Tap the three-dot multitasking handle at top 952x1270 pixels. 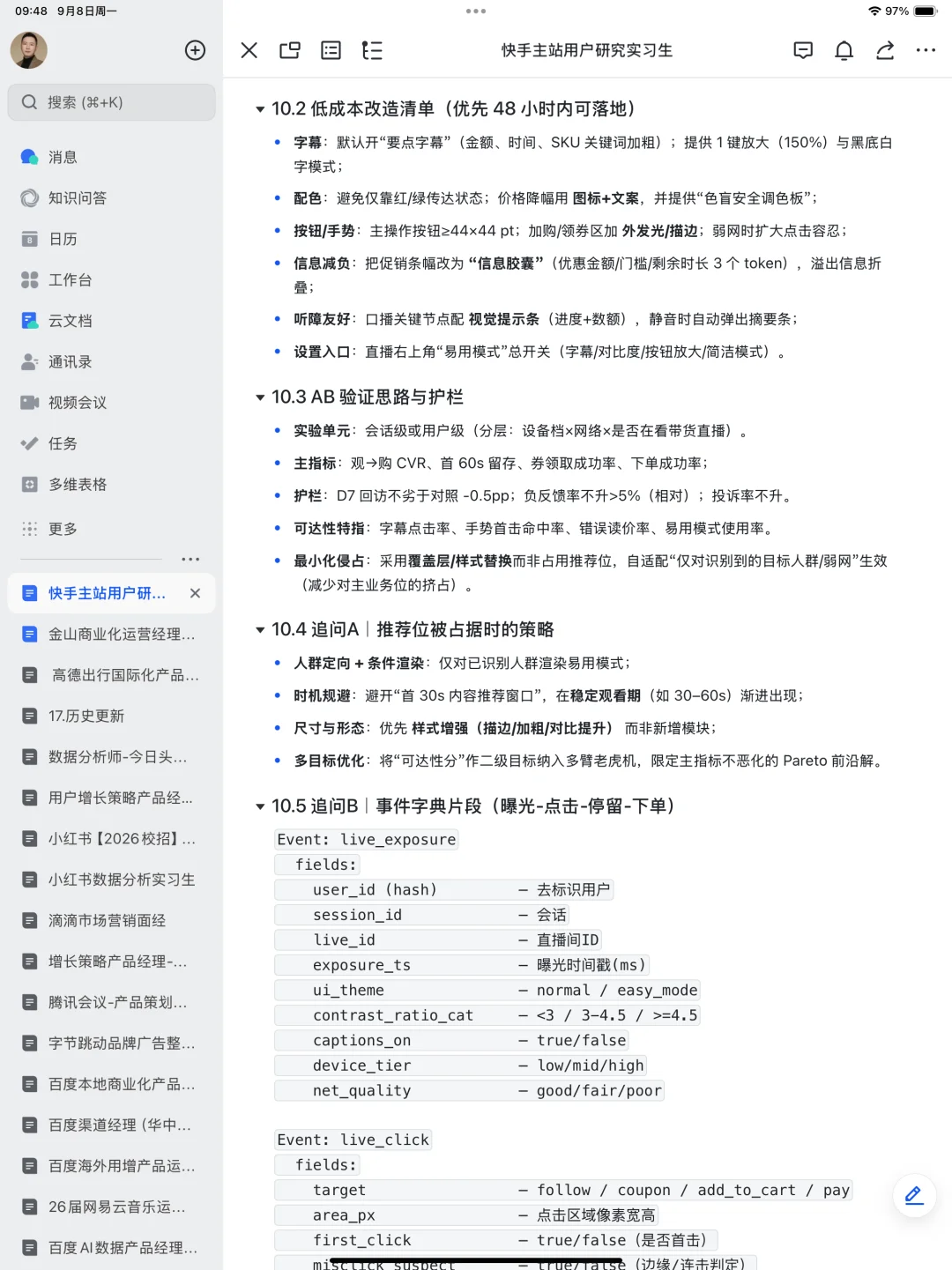coord(476,11)
